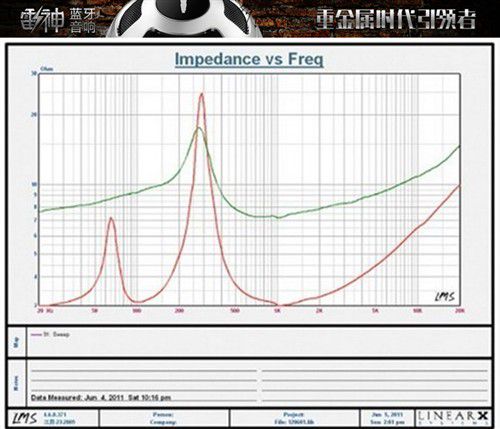Click the Chinese slogan text in banner

[396, 18]
